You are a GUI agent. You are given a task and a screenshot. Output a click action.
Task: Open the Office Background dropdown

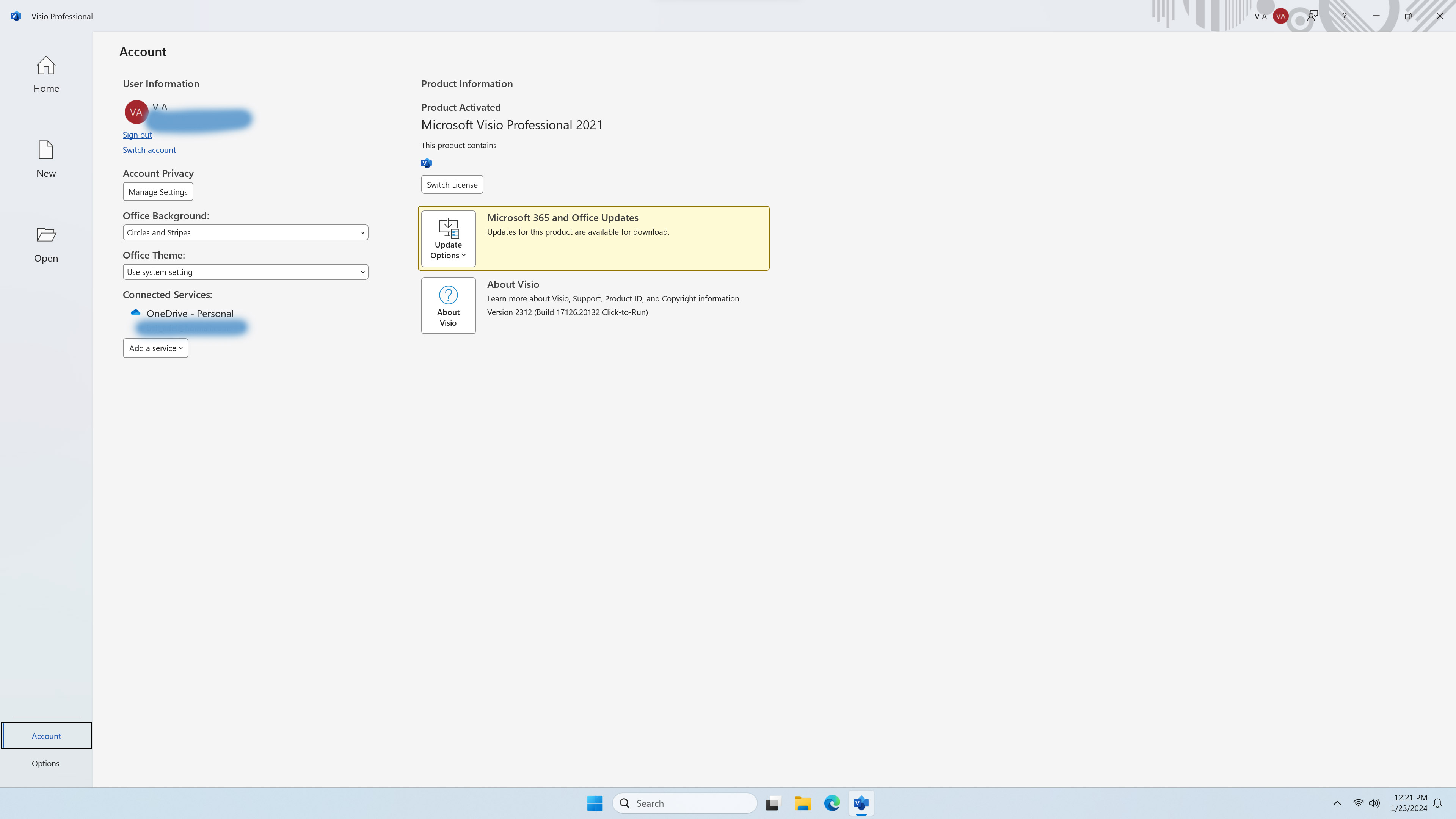coord(245,232)
